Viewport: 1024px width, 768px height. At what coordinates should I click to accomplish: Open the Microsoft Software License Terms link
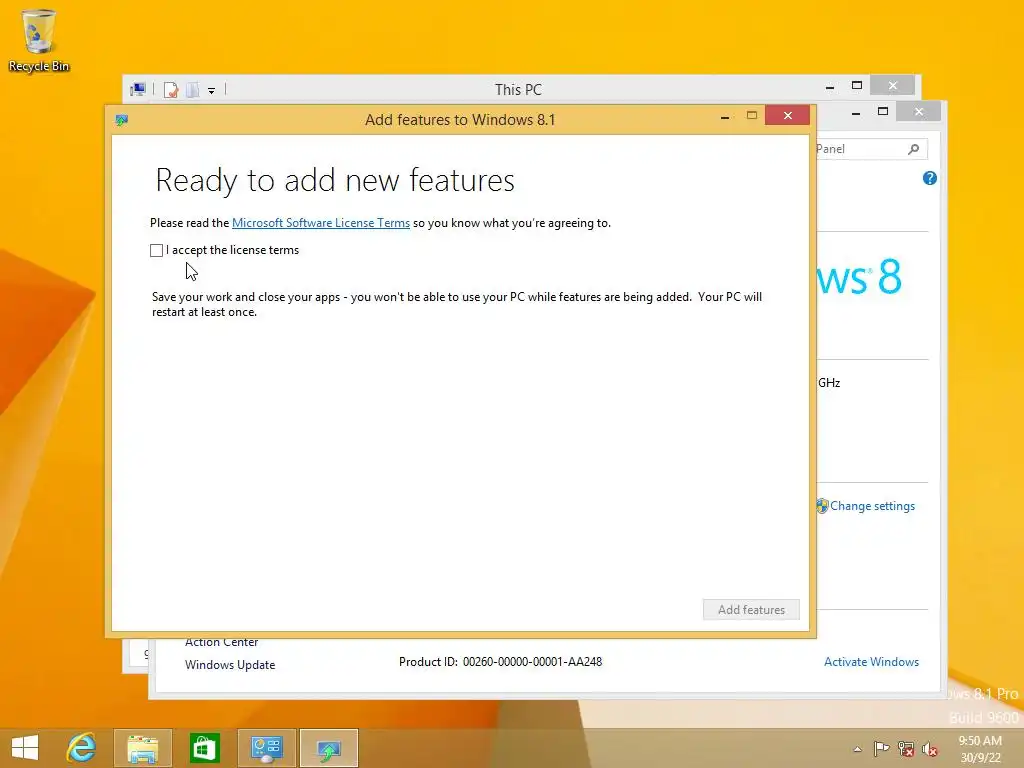coord(321,223)
